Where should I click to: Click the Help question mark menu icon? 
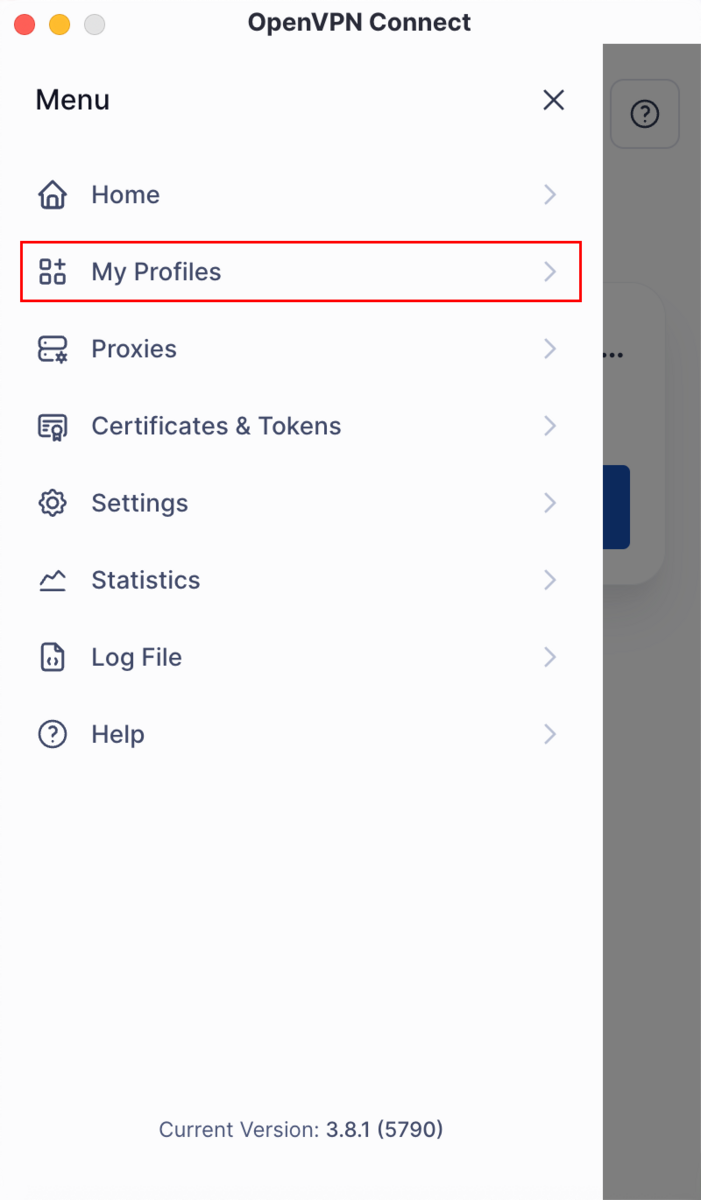point(52,734)
